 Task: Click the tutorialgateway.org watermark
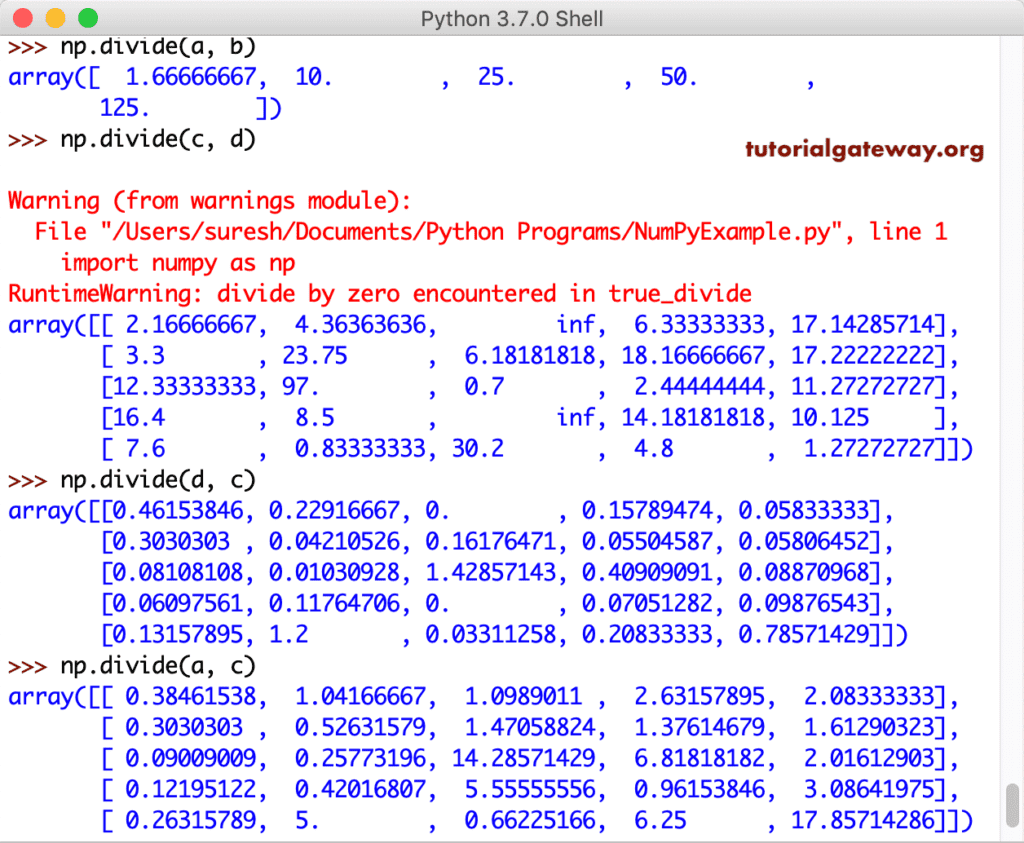[863, 150]
